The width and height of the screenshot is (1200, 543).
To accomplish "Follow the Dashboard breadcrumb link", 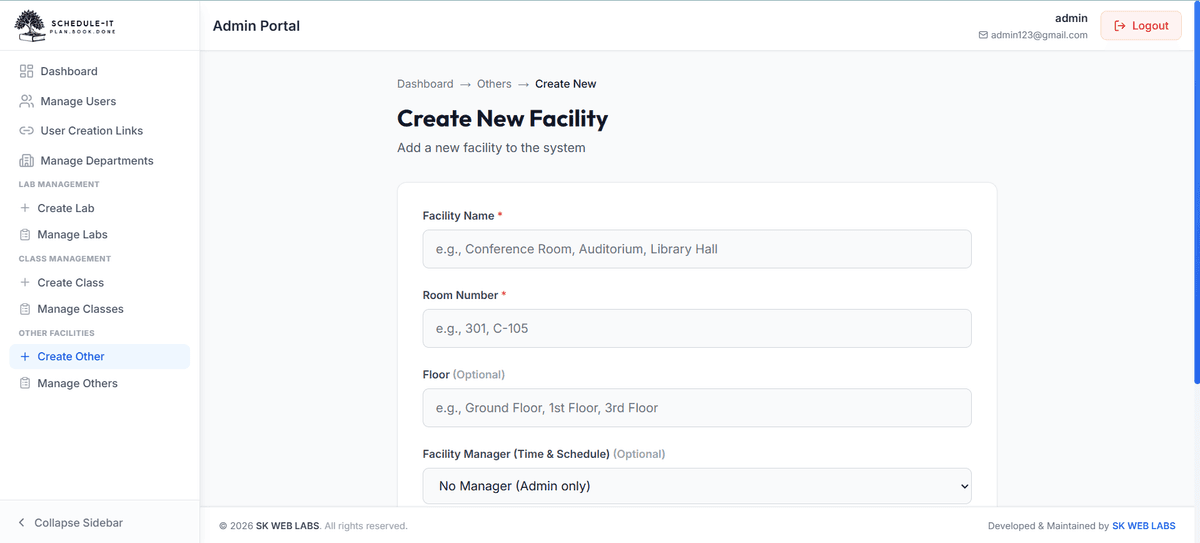I will coord(425,84).
